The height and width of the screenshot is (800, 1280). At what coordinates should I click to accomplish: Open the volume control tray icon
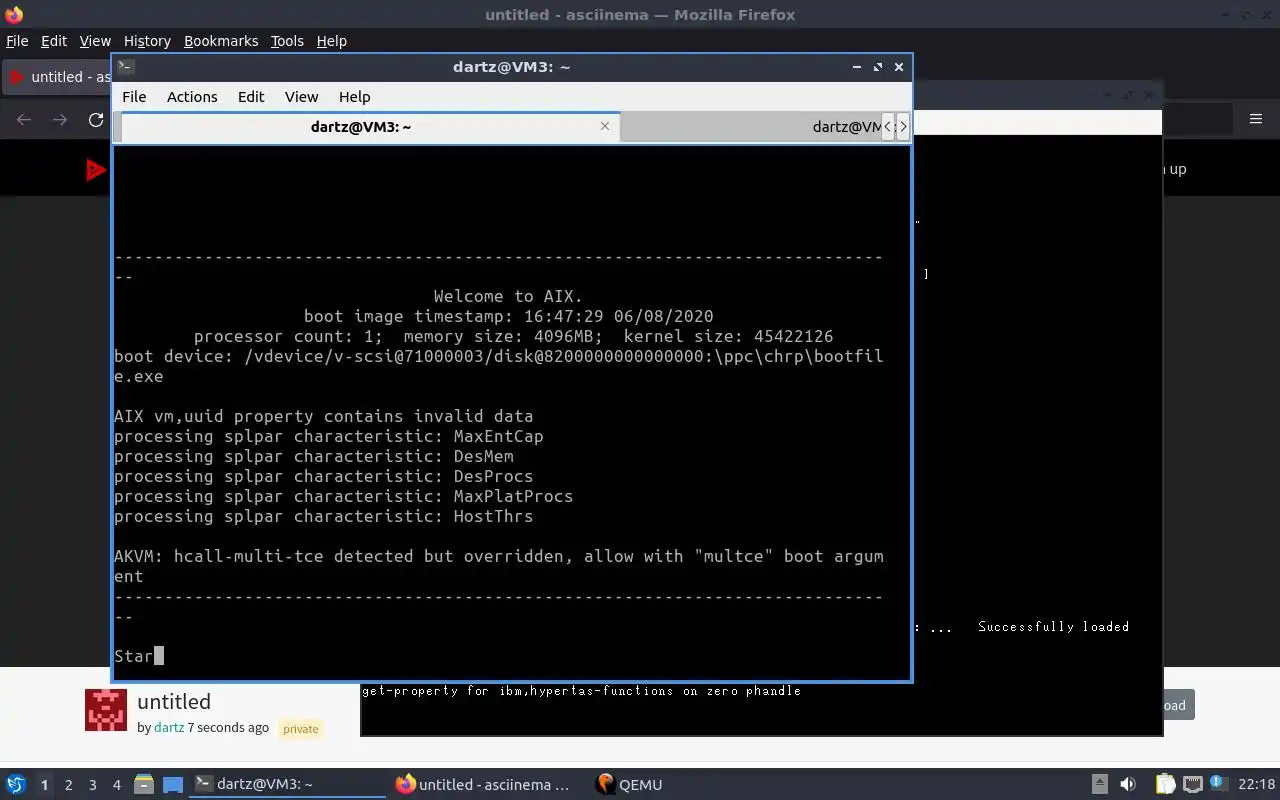[x=1128, y=784]
